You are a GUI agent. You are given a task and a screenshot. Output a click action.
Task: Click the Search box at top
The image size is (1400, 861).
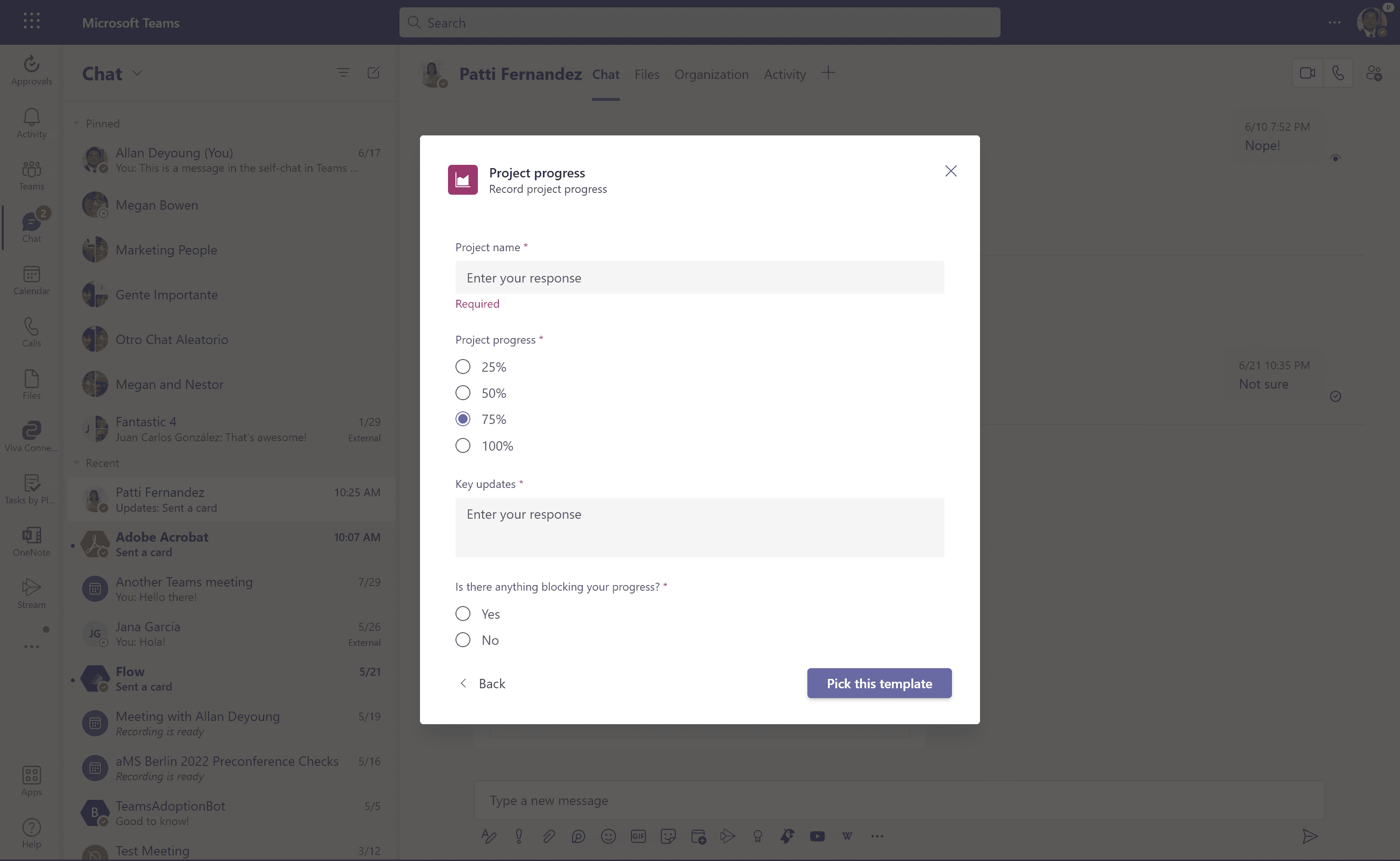point(700,22)
